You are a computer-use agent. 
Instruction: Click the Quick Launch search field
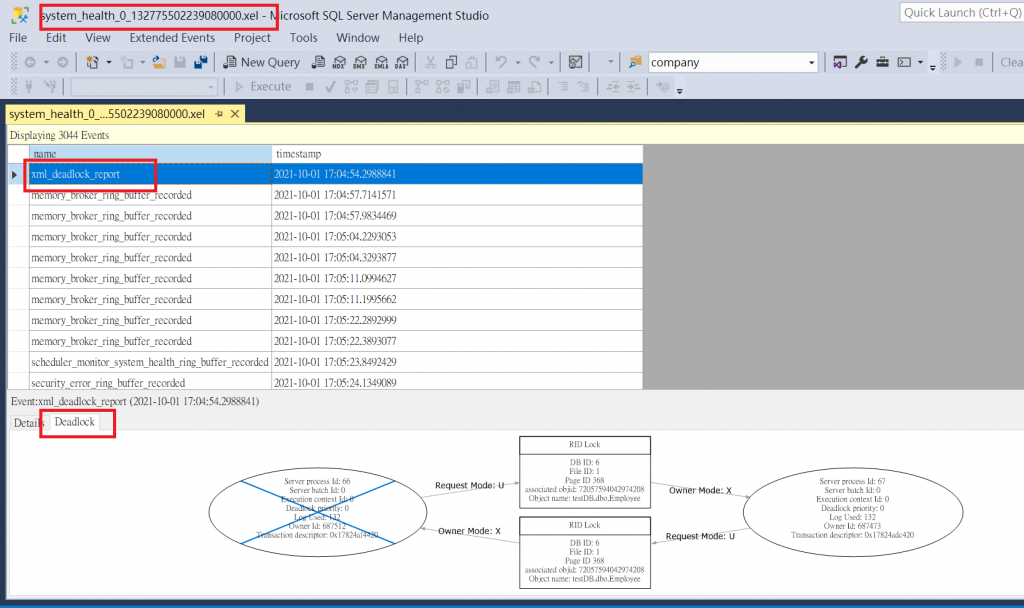tap(961, 12)
